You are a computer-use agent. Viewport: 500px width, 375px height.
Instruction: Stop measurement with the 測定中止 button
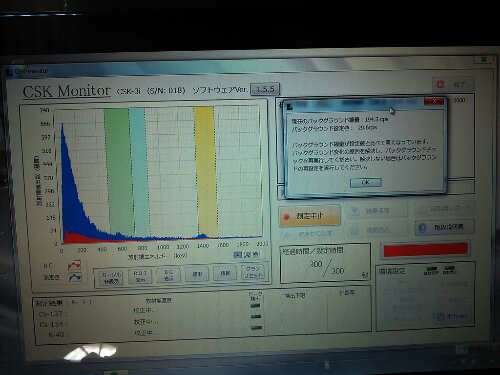[309, 216]
